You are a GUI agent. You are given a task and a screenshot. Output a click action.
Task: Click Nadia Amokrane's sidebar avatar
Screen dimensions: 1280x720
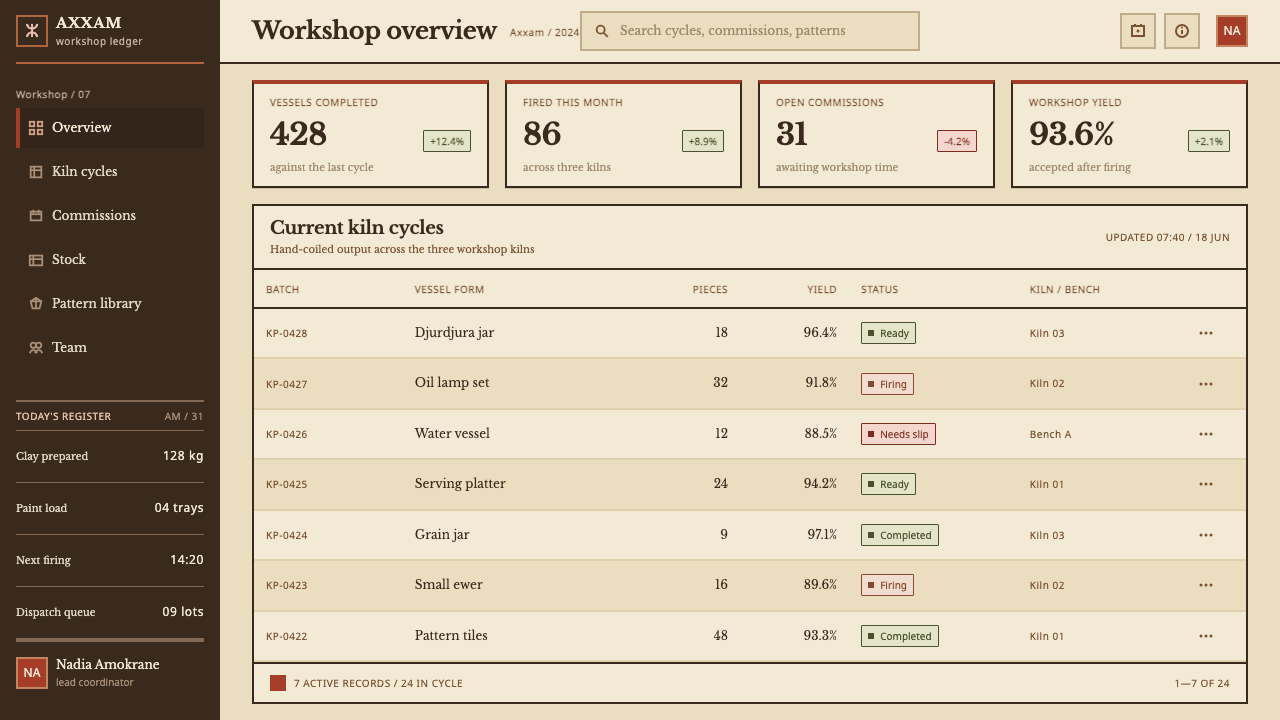(32, 673)
